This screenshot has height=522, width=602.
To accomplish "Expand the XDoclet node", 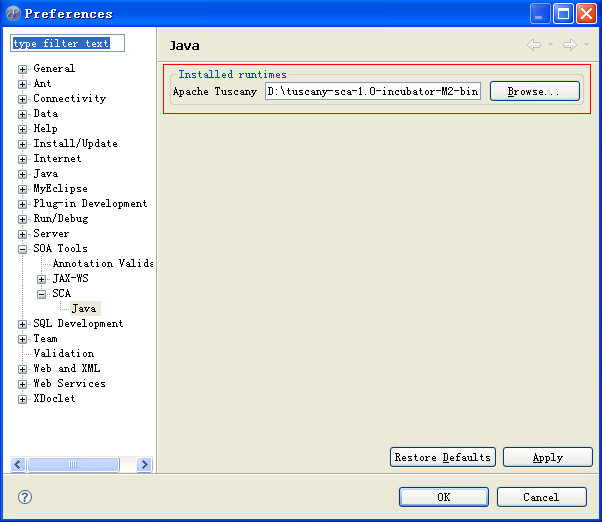I will pyautogui.click(x=22, y=400).
